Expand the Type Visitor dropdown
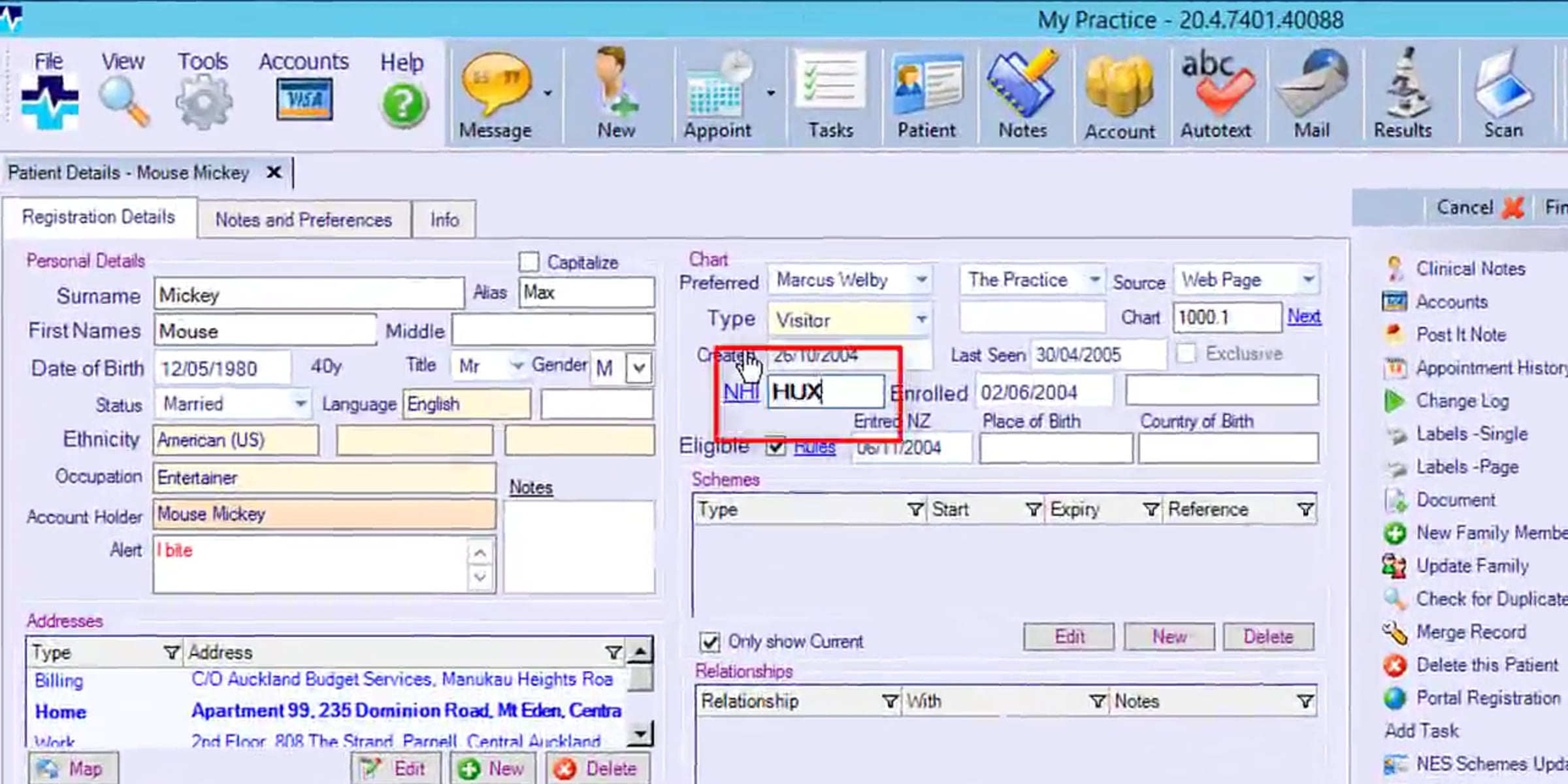 tap(921, 319)
